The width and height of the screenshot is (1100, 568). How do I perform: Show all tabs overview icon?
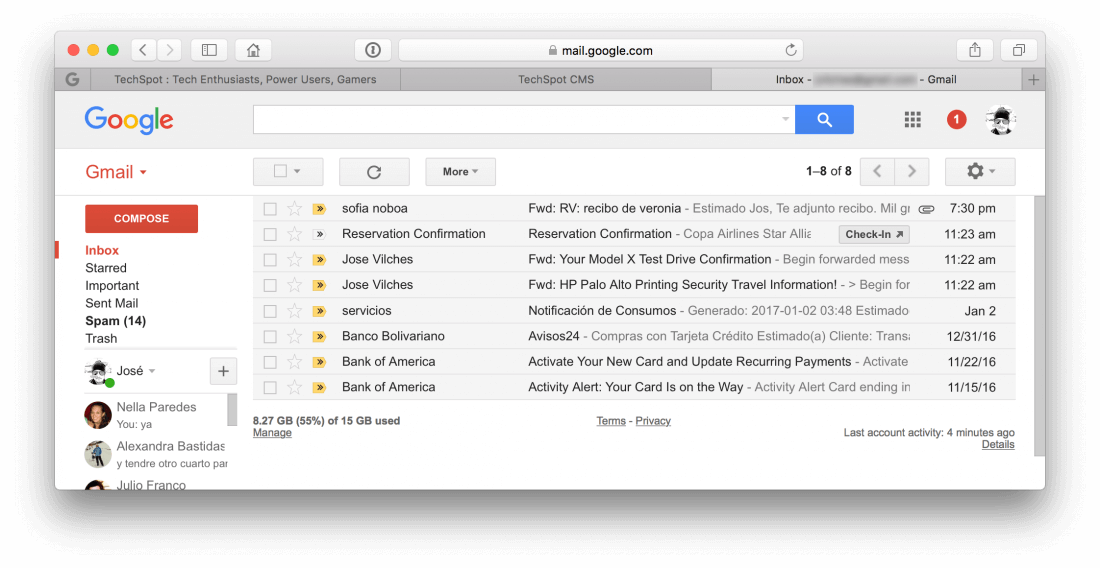(1019, 50)
